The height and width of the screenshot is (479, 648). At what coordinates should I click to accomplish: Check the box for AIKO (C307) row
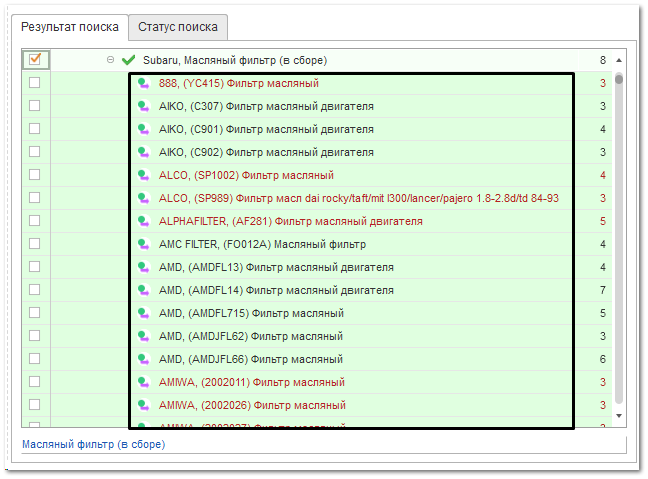35,106
